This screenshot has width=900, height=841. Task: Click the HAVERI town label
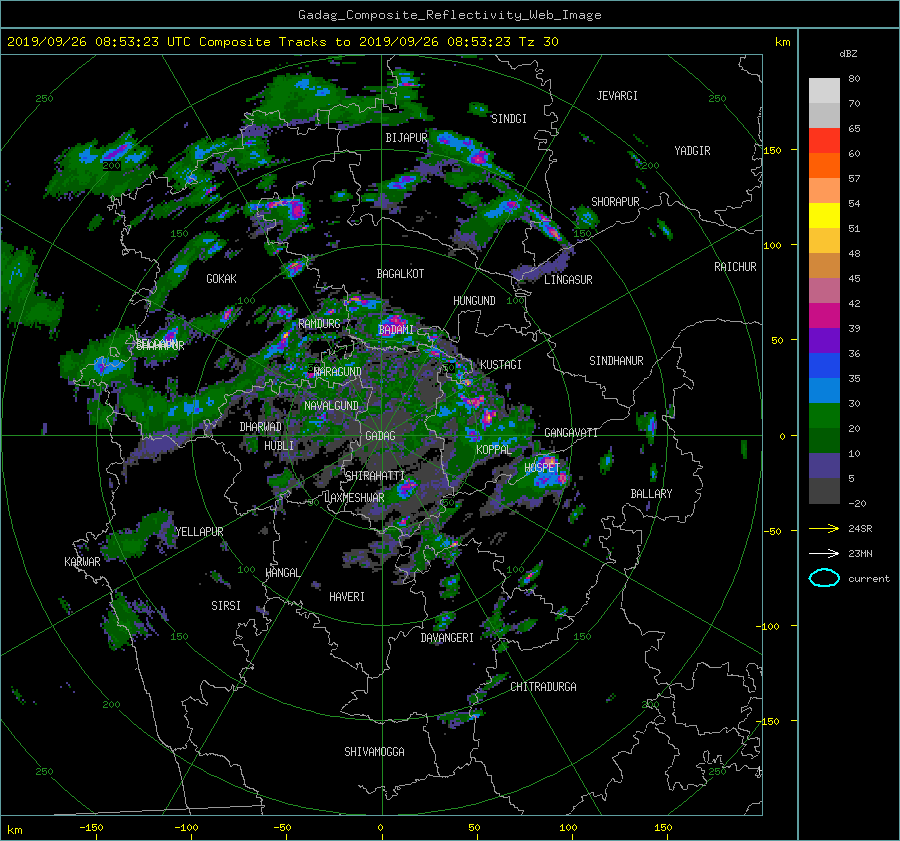click(x=347, y=597)
